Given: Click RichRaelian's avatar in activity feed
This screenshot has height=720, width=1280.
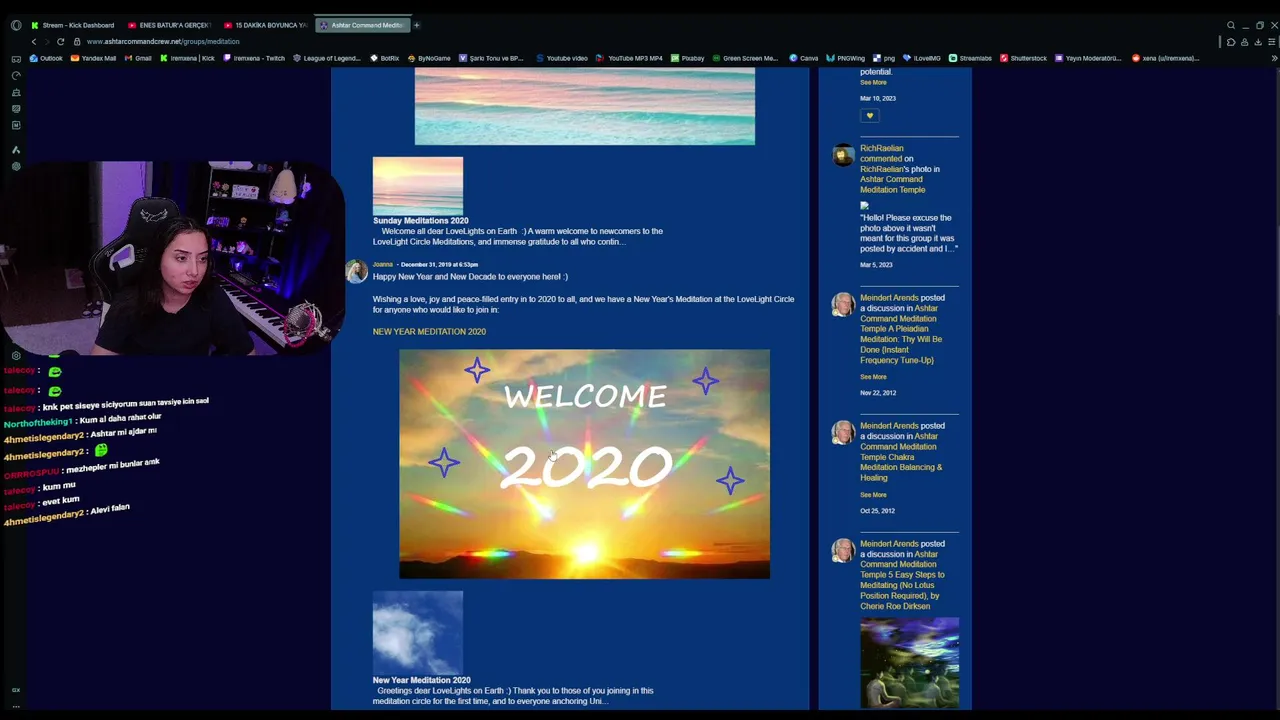Looking at the screenshot, I should click(843, 155).
